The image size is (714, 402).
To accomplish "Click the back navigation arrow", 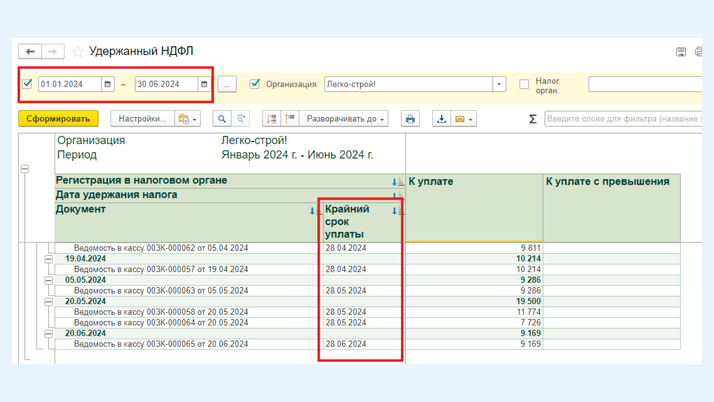I will 30,51.
